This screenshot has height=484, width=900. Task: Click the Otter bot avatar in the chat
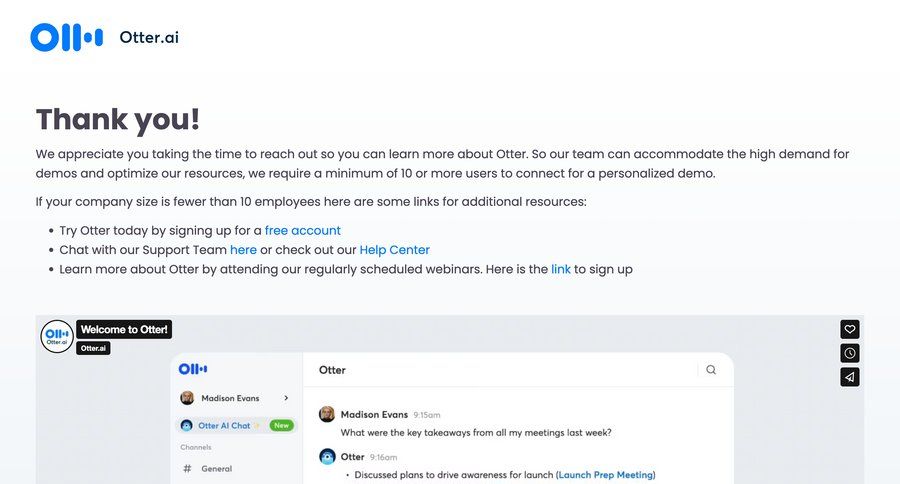pos(327,457)
